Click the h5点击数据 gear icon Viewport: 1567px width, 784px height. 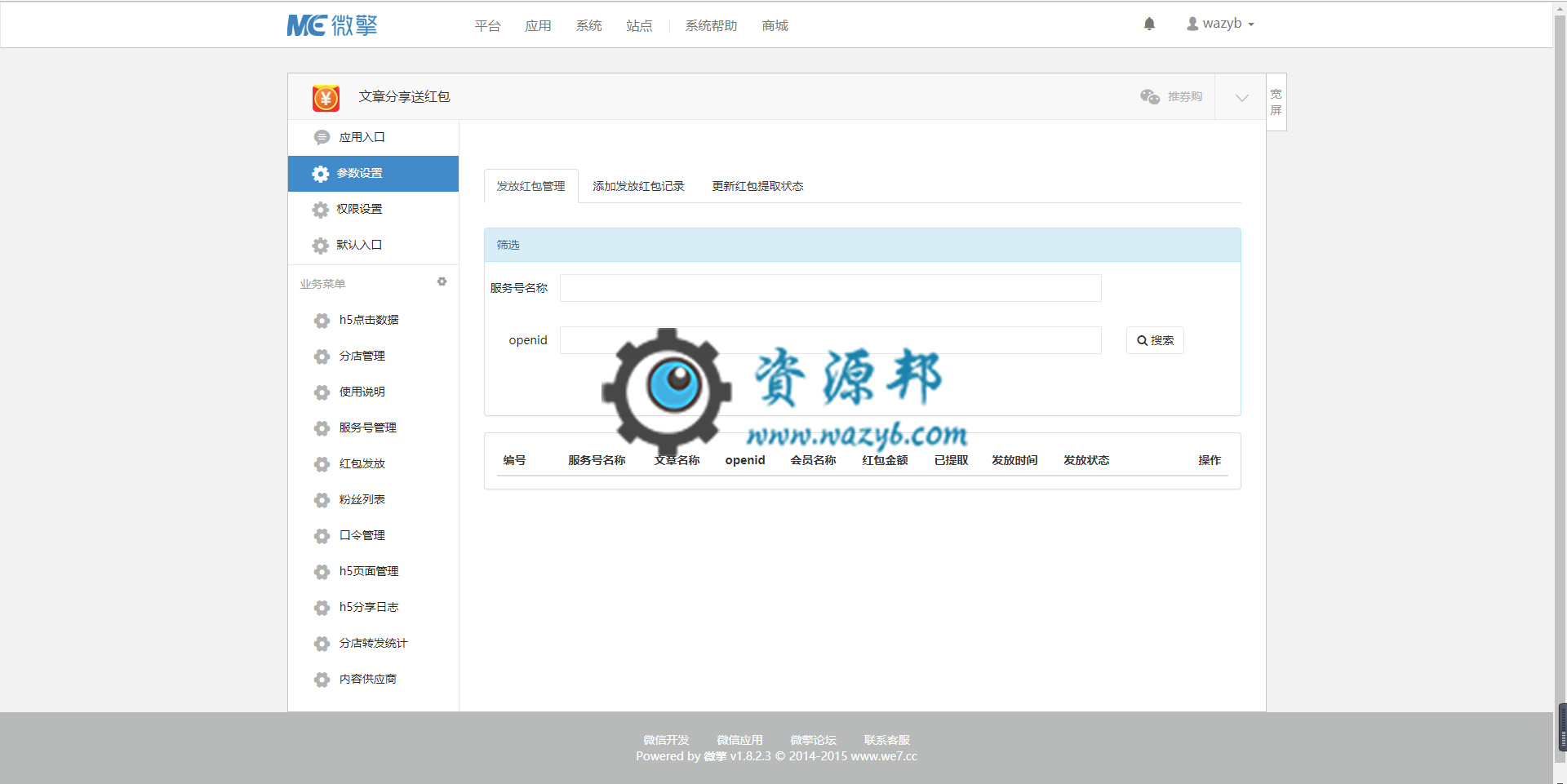click(322, 321)
